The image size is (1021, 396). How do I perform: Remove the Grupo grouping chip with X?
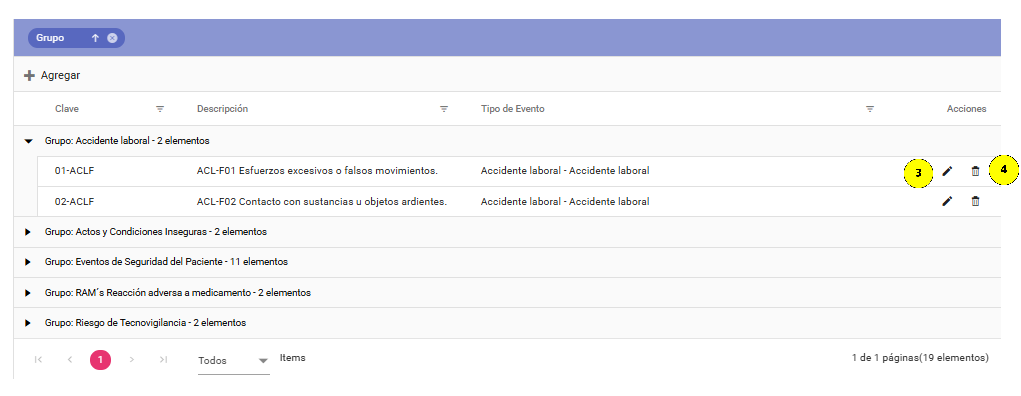point(112,38)
